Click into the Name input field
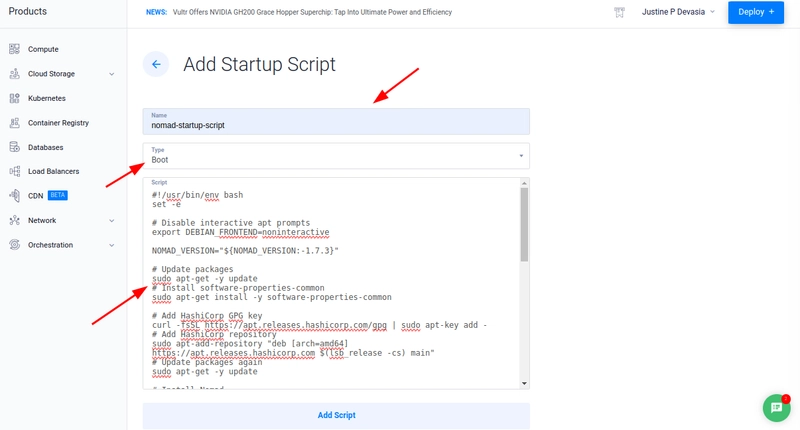This screenshot has height=430, width=800. point(336,121)
